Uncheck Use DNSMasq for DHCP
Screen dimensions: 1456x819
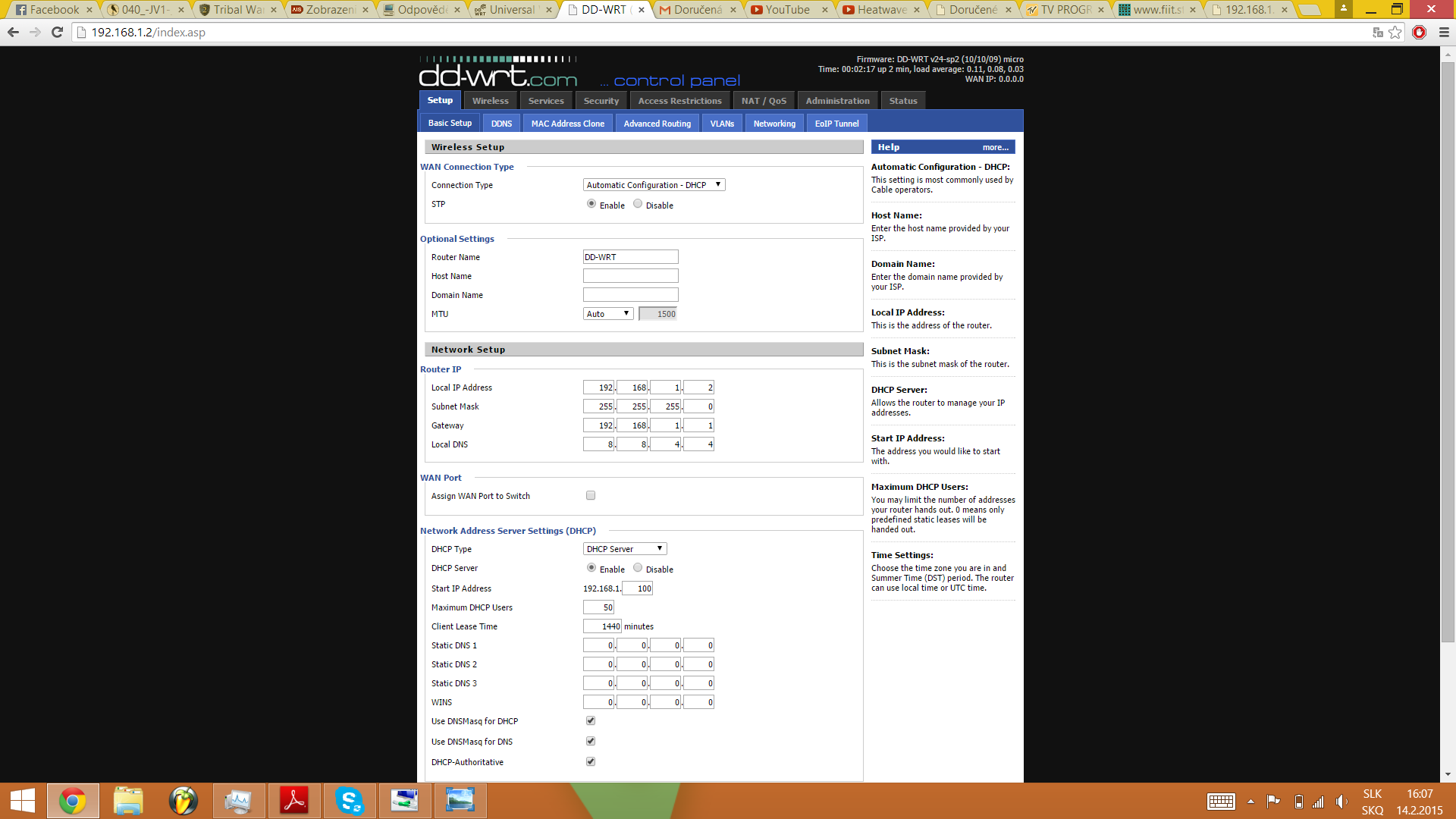(591, 720)
